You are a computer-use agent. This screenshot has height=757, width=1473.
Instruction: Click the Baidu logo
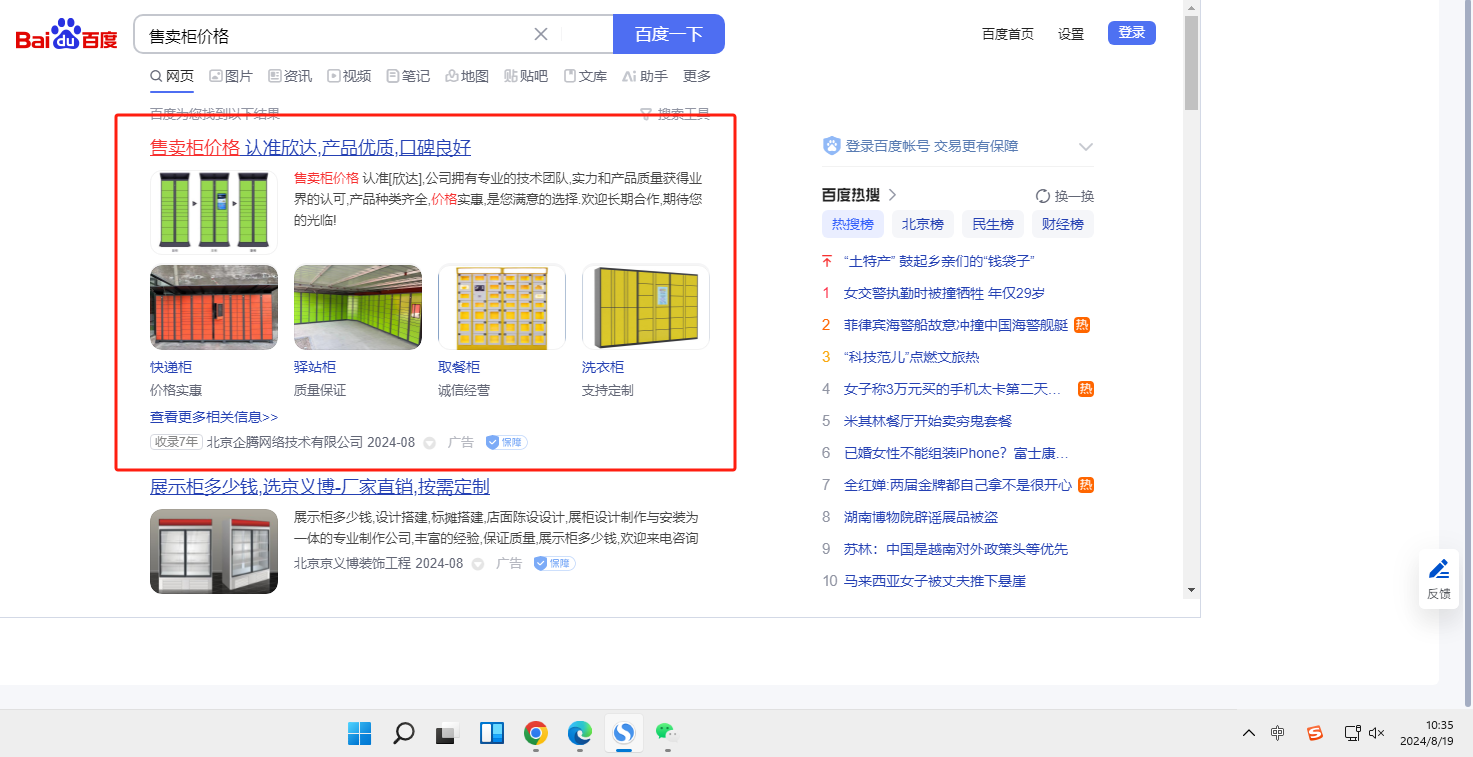(x=66, y=35)
